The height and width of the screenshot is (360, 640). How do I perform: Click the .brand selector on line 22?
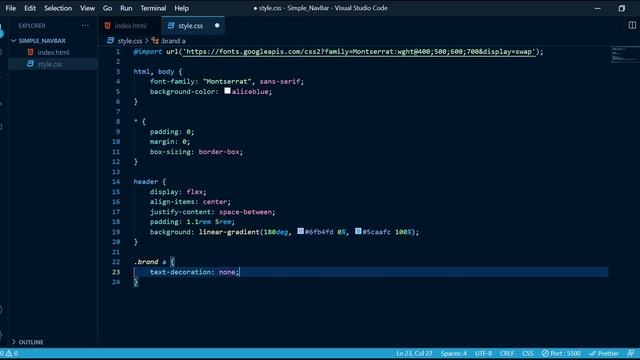click(x=146, y=262)
